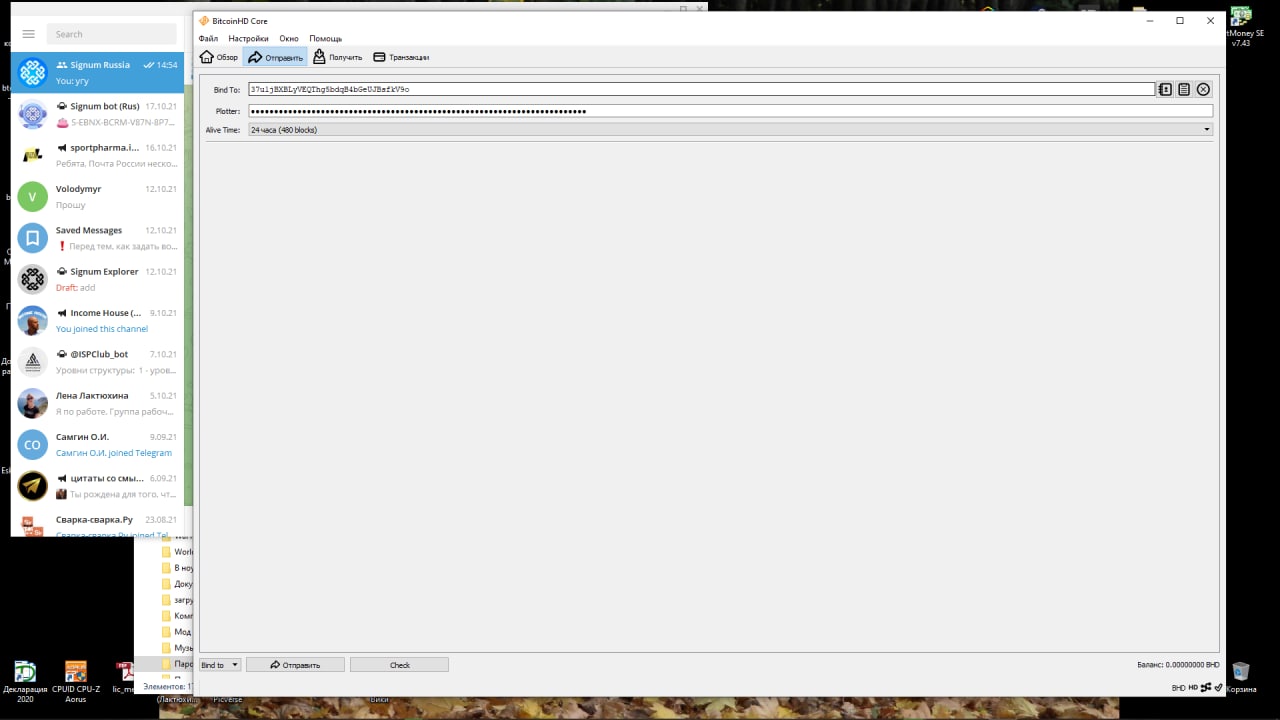1280x720 pixels.
Task: Open the Файл menu
Action: [x=208, y=38]
